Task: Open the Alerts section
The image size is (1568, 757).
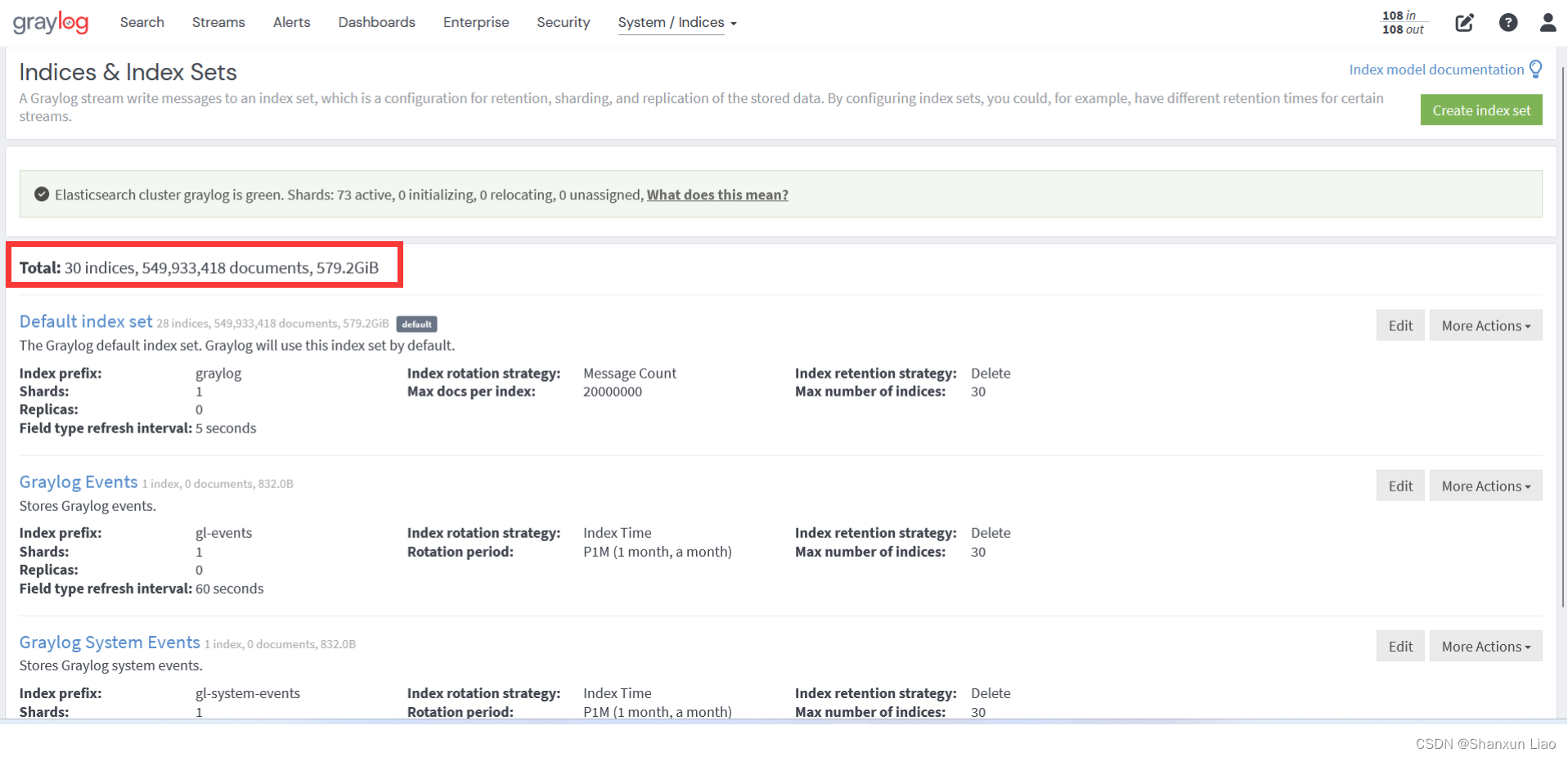Action: click(292, 22)
